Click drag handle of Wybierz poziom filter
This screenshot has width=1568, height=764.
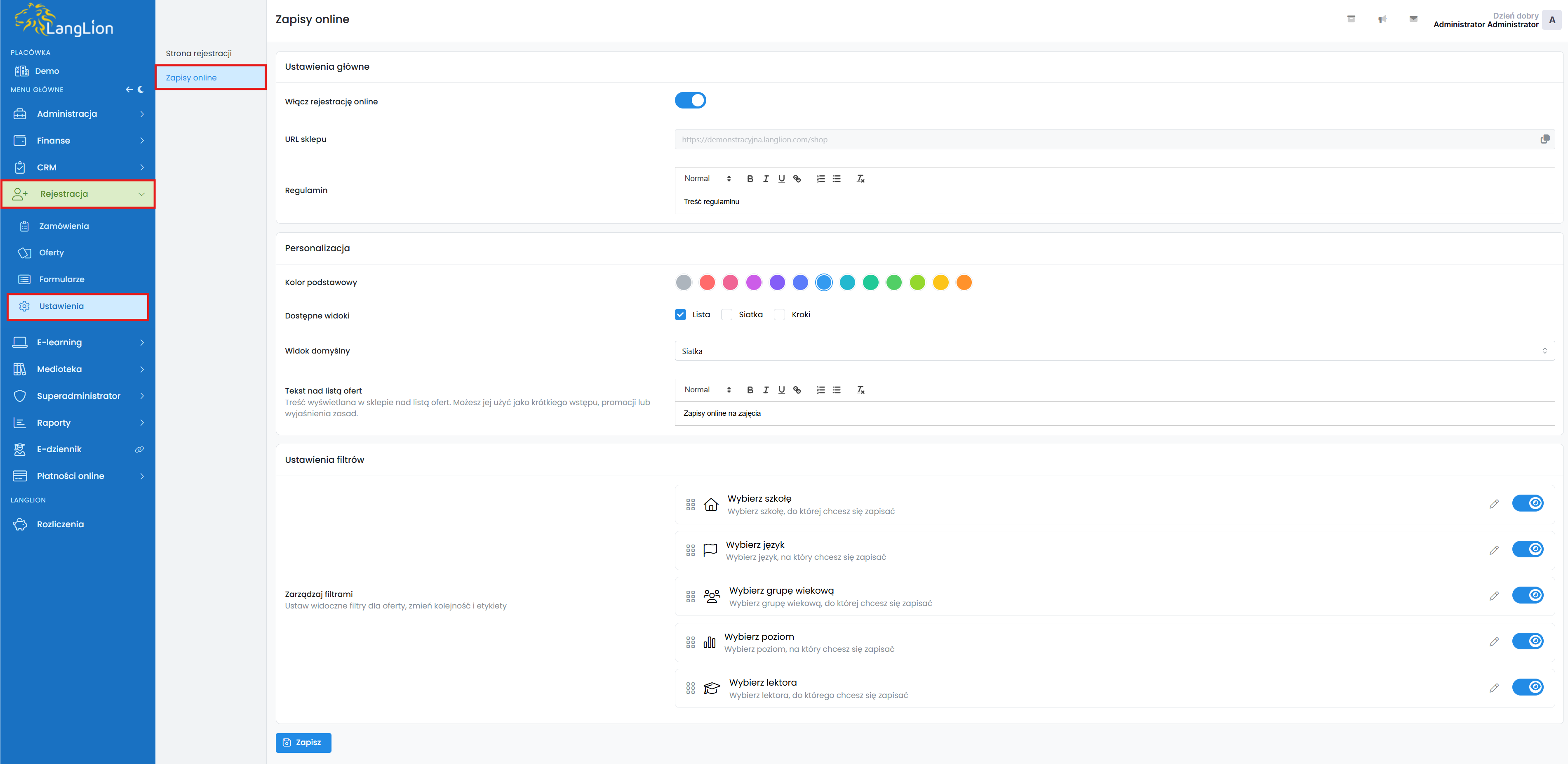(690, 642)
